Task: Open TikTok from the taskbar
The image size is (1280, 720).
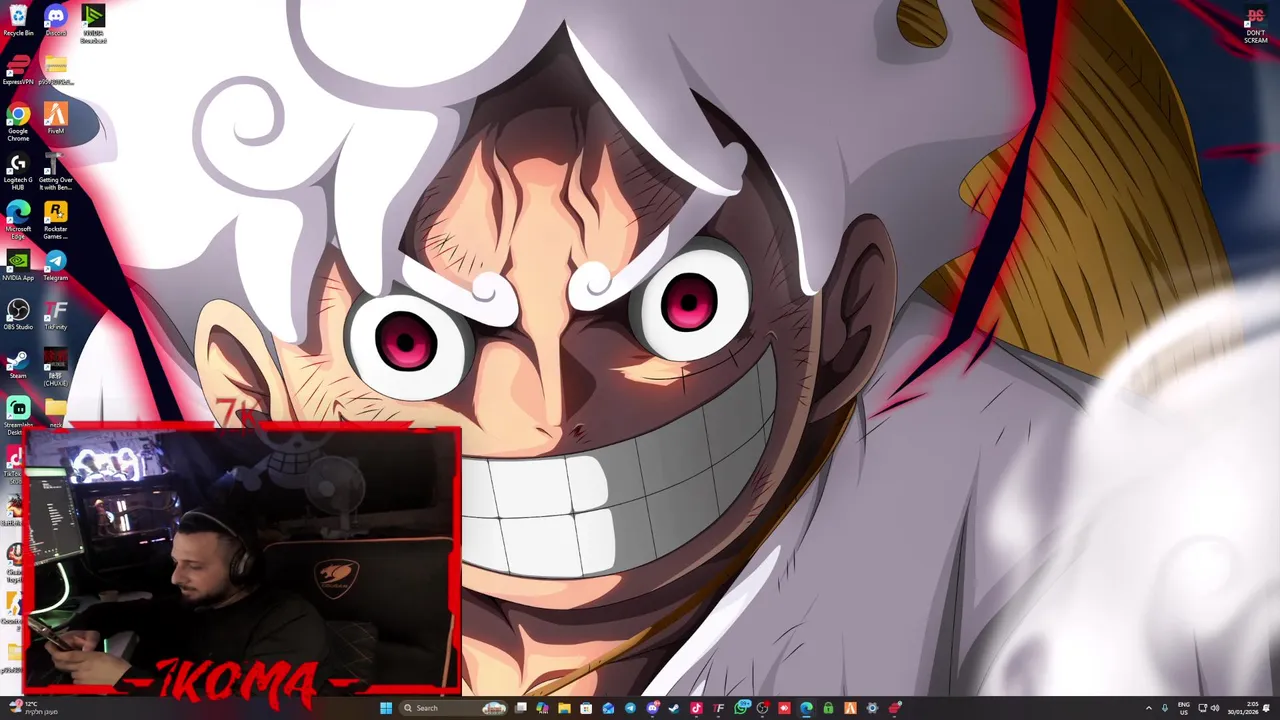Action: (x=697, y=708)
